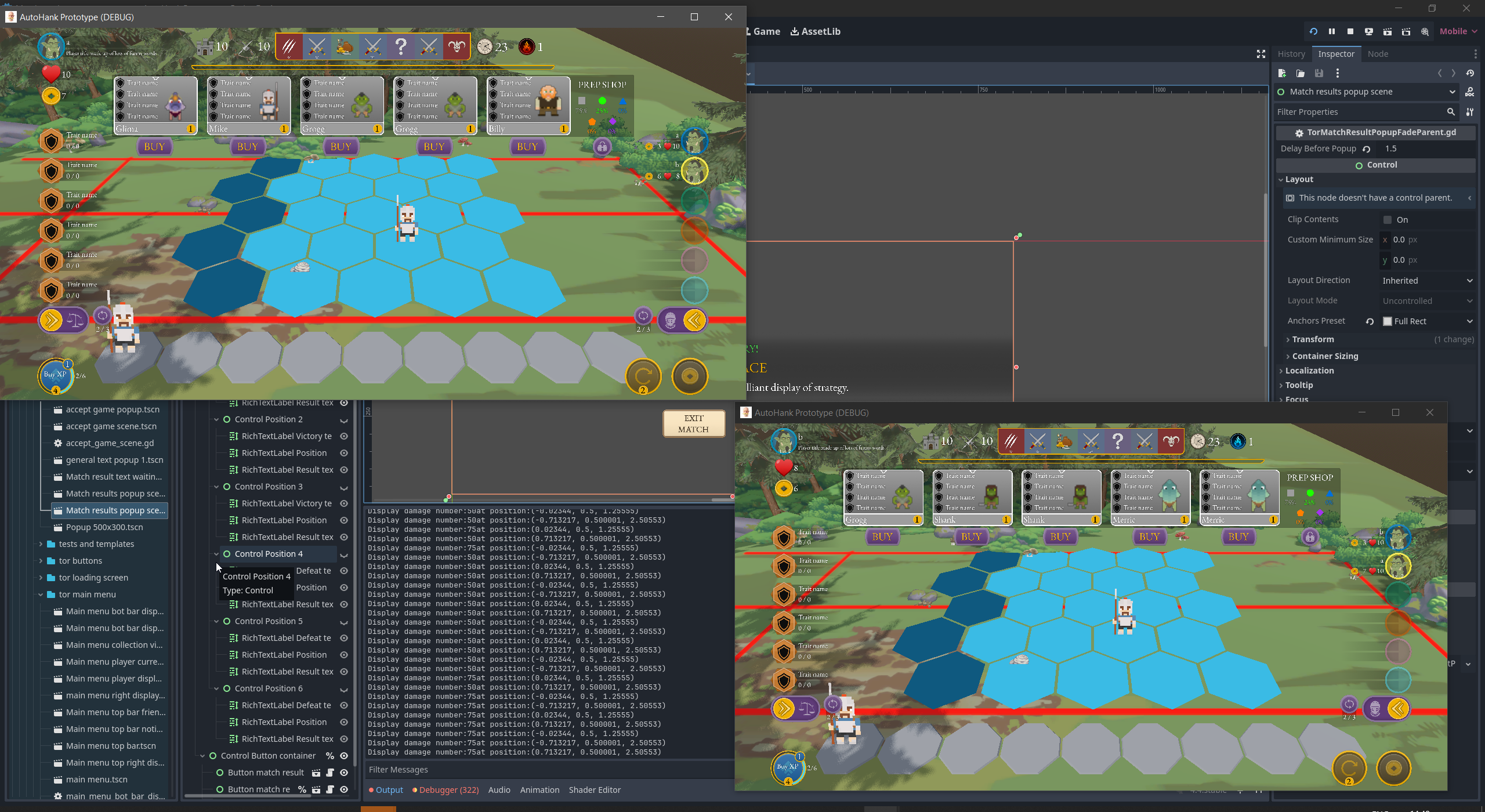Click TorMatchResultPopupFadeParent.gd script header
Viewport: 1485px width, 812px height.
(x=1376, y=132)
